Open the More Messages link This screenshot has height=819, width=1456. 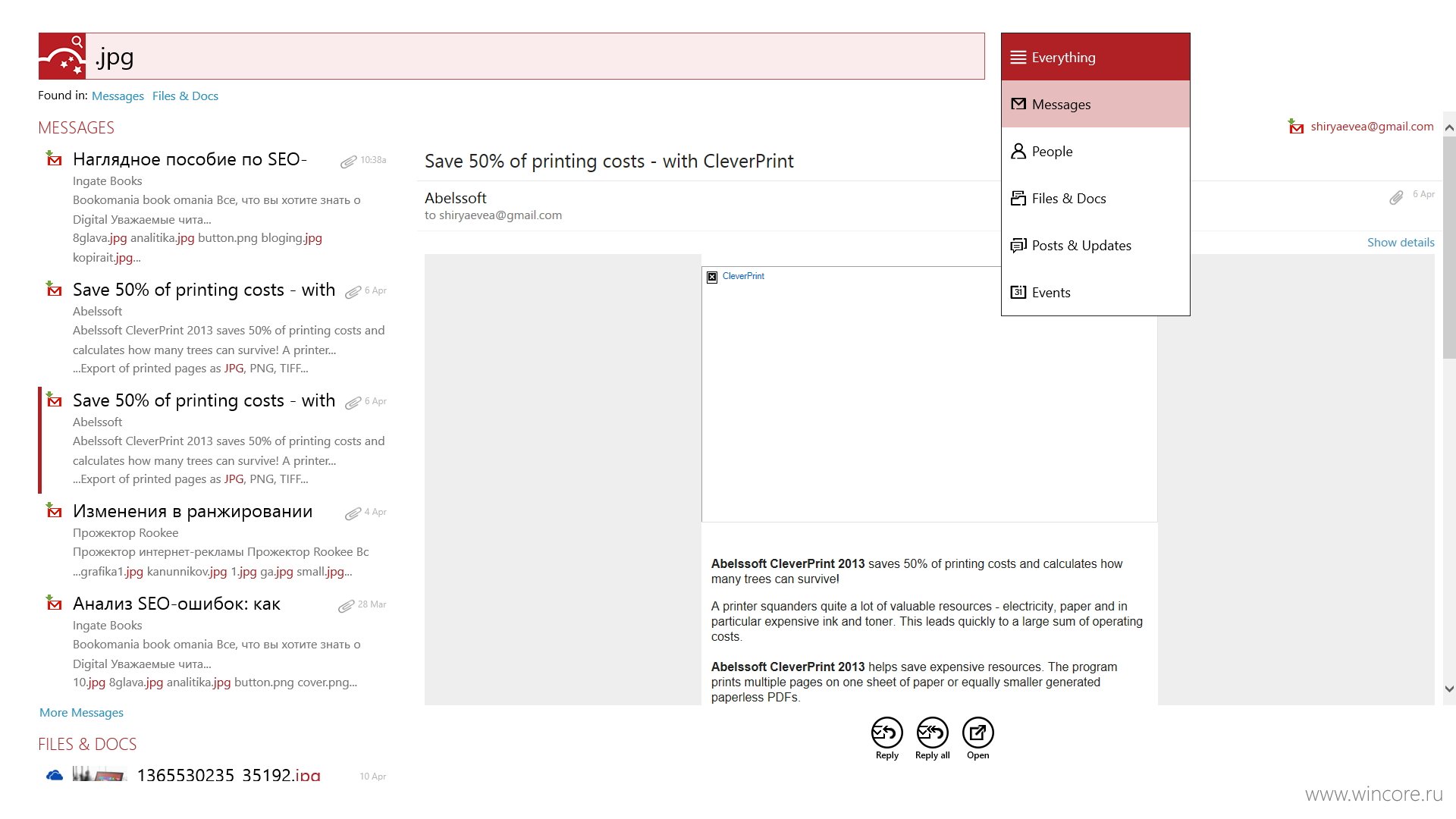(x=81, y=712)
